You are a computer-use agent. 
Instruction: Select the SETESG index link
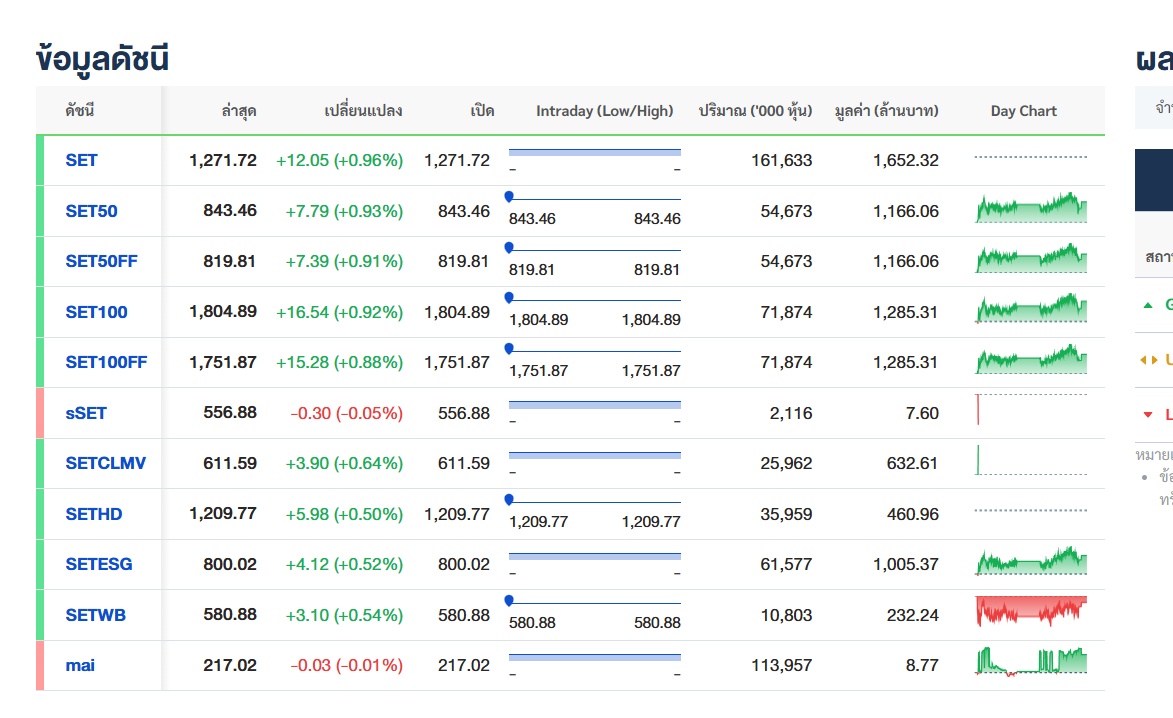pyautogui.click(x=99, y=564)
